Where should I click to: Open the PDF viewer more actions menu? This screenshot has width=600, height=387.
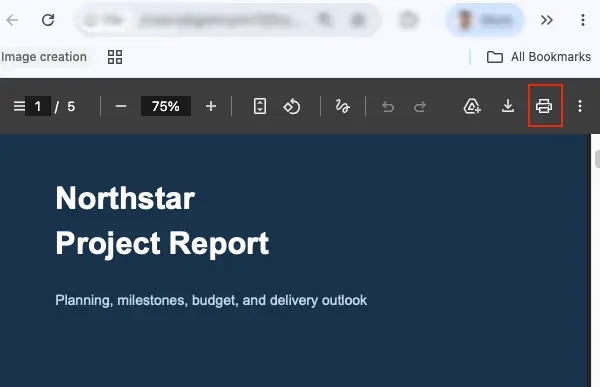click(x=580, y=106)
